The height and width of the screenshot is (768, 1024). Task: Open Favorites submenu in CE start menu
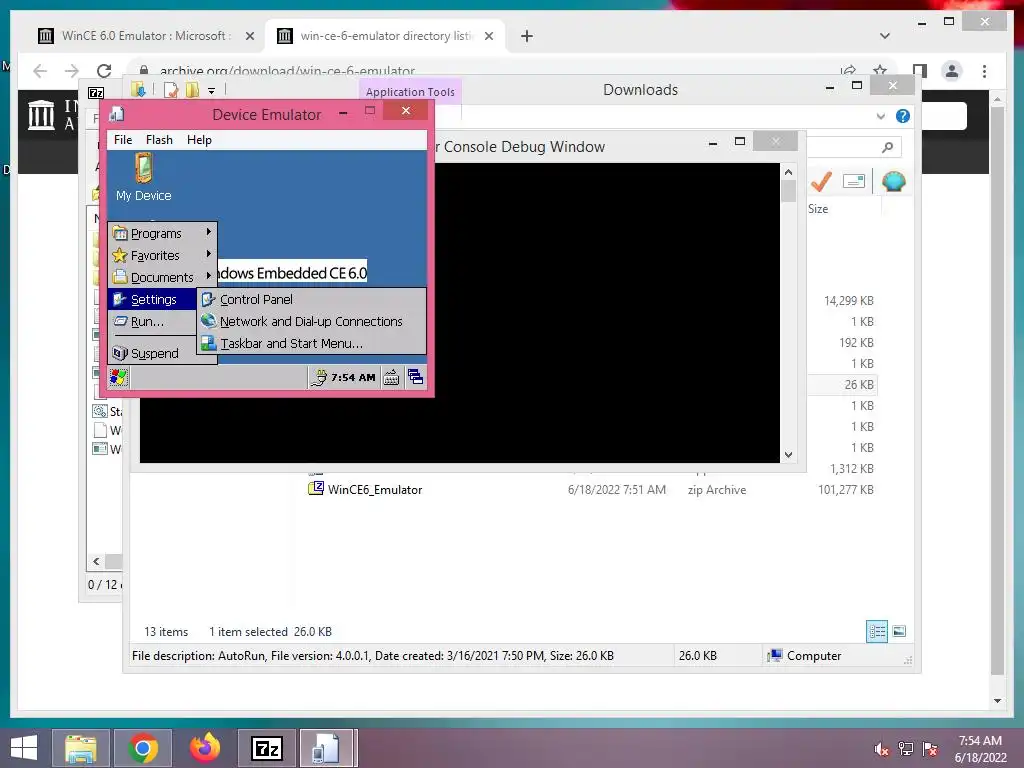pyautogui.click(x=163, y=255)
